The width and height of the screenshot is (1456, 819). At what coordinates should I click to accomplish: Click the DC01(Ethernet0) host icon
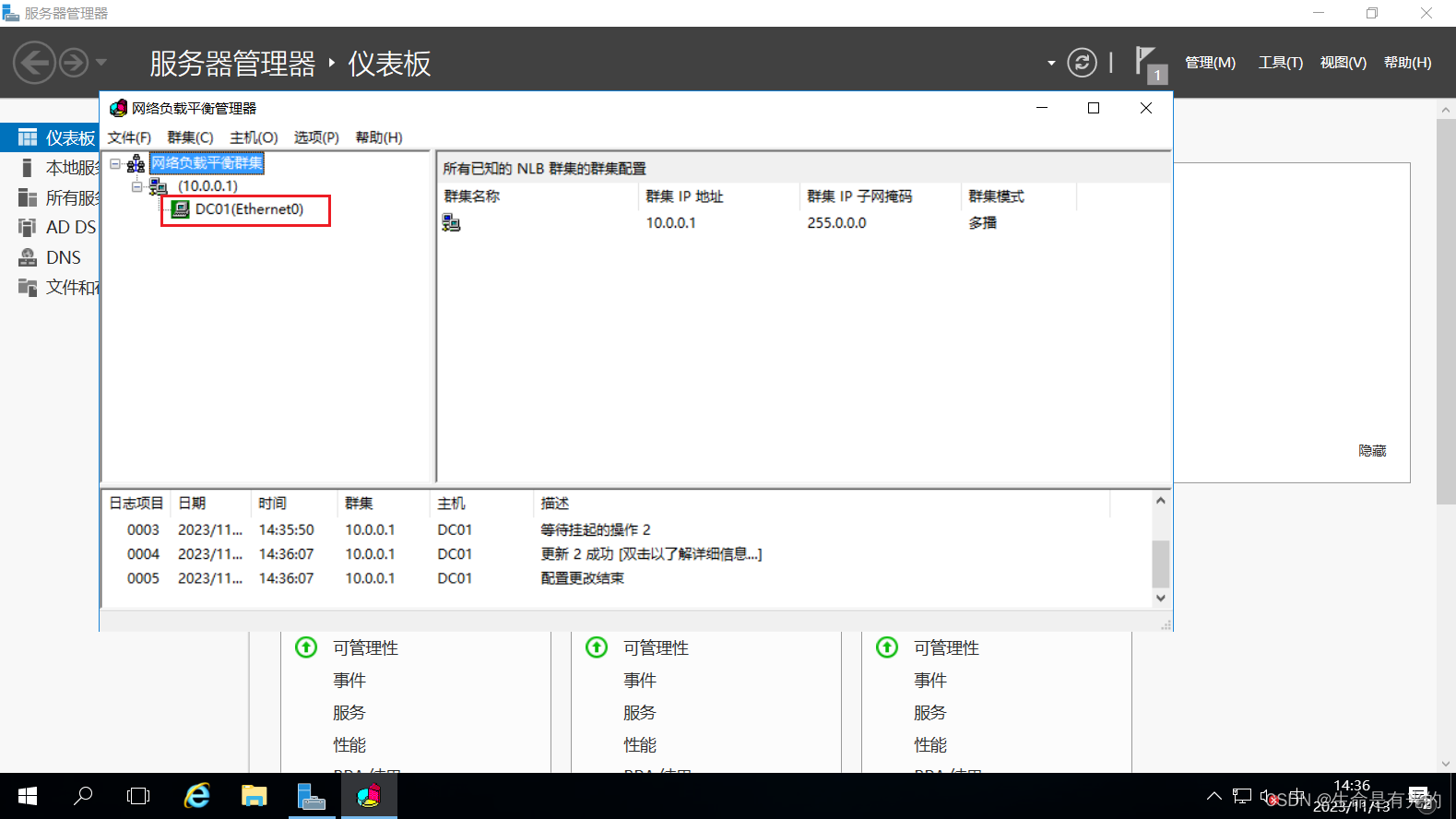[181, 209]
